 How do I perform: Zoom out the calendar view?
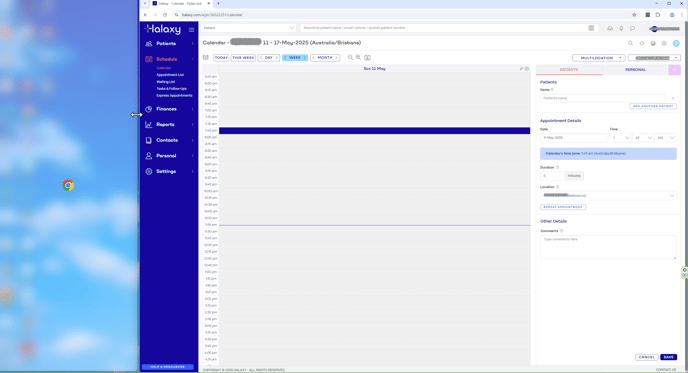[x=350, y=57]
